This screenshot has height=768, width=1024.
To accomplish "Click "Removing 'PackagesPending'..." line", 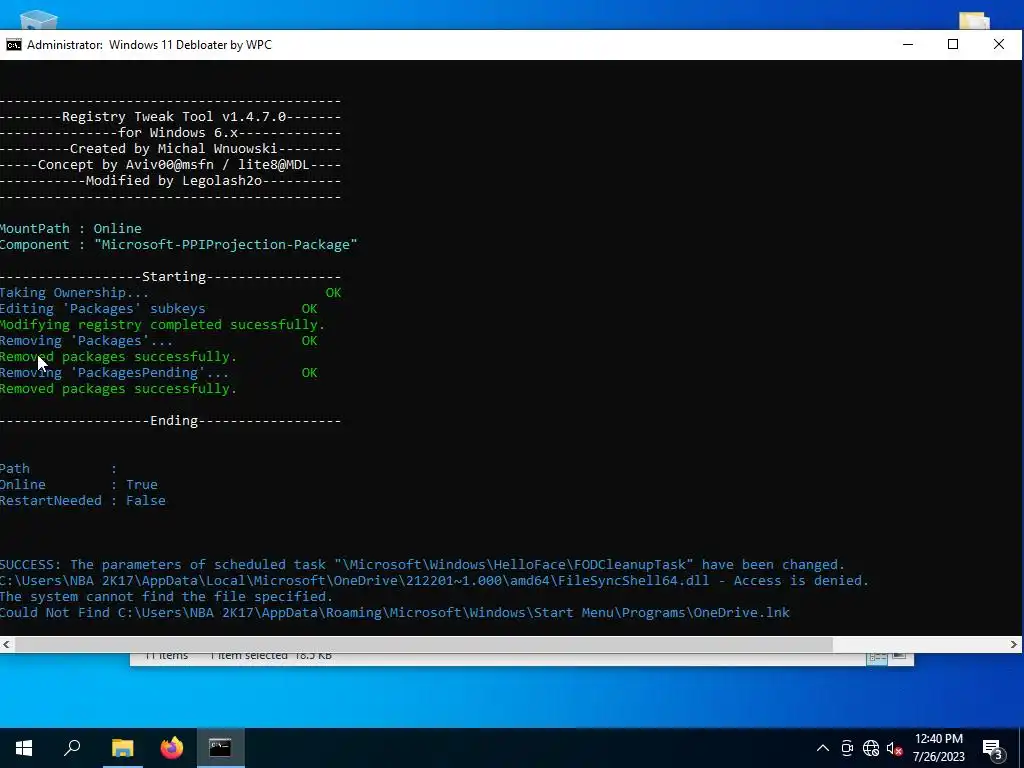I will pyautogui.click(x=114, y=373).
